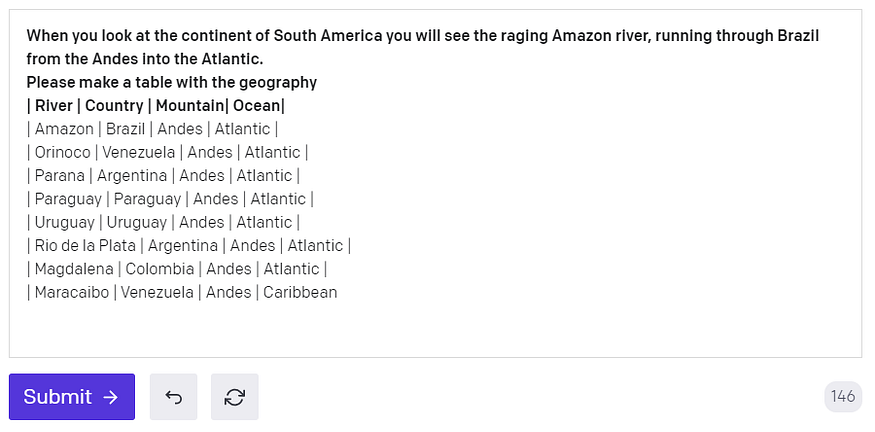Click the Paraguay row text line

[x=170, y=199]
